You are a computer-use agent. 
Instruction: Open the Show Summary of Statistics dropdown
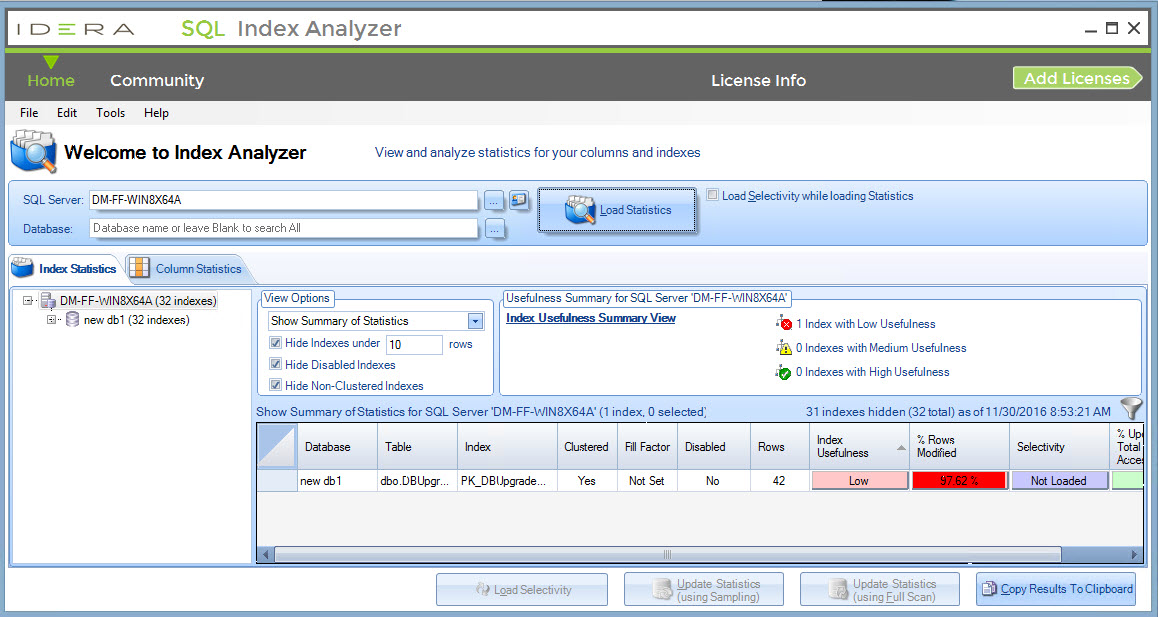click(x=475, y=321)
